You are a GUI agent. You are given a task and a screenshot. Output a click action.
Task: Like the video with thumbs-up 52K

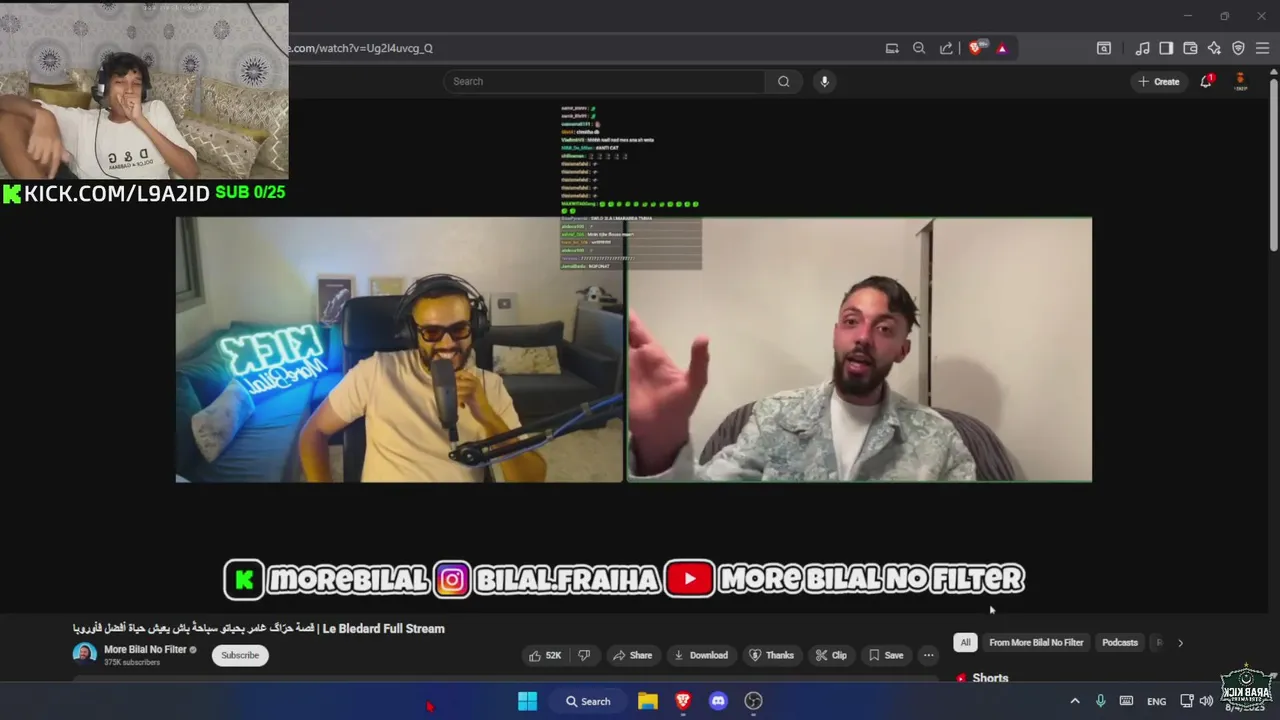(545, 655)
